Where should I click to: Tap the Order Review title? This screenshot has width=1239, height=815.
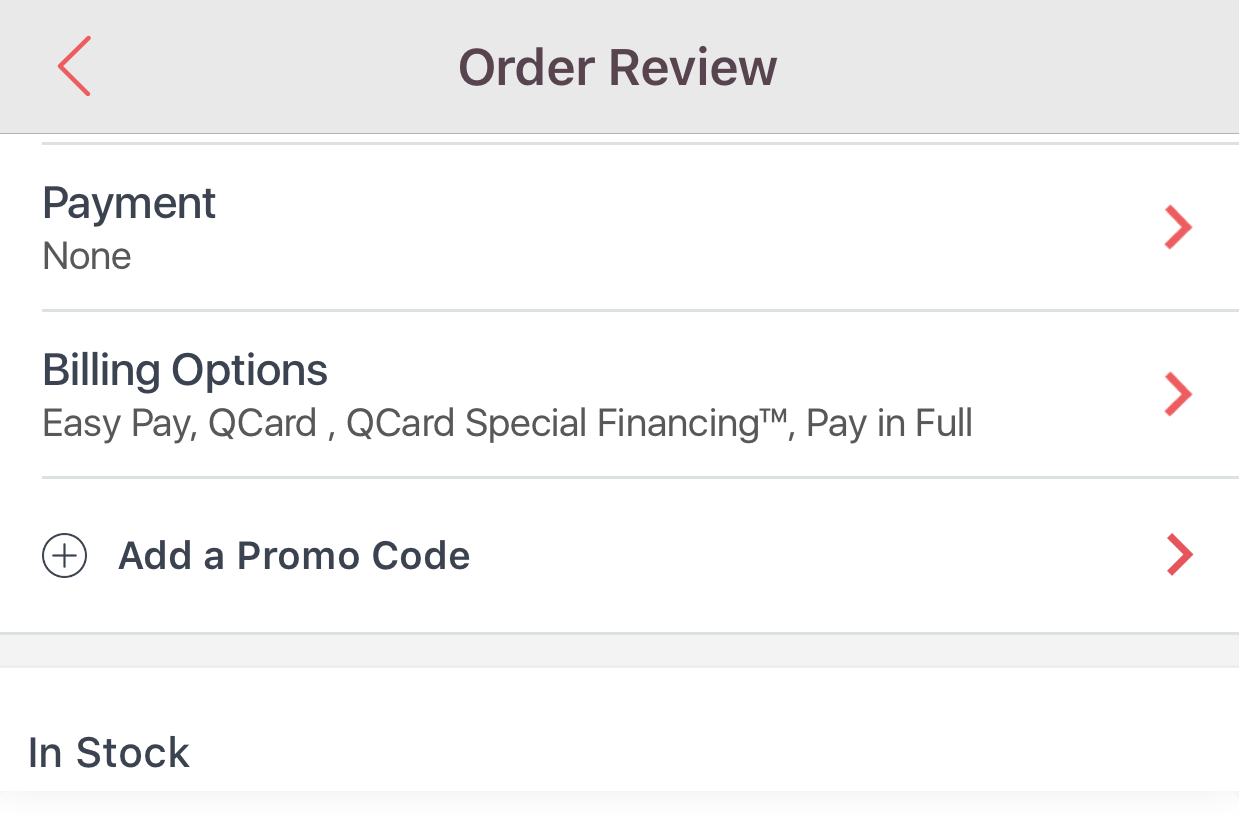[618, 67]
